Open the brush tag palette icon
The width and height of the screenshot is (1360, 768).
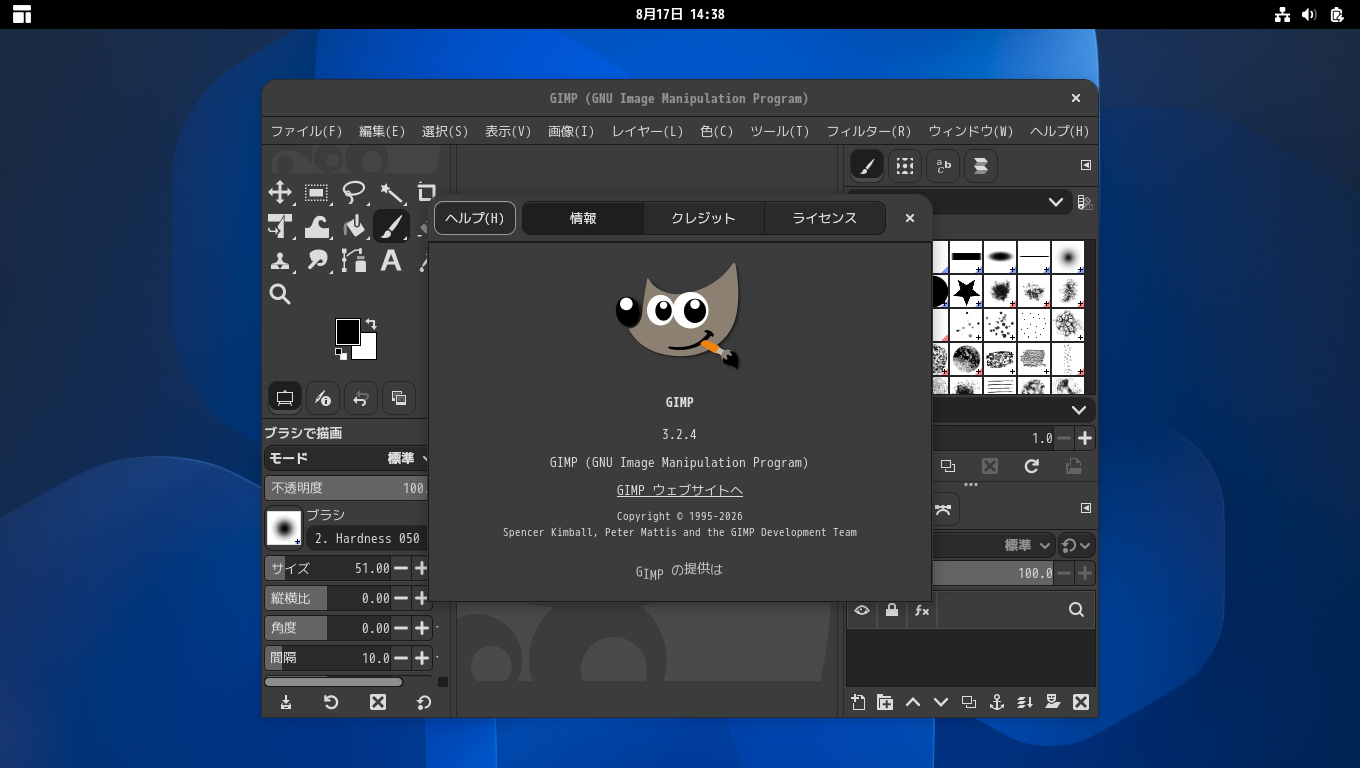tap(1085, 202)
